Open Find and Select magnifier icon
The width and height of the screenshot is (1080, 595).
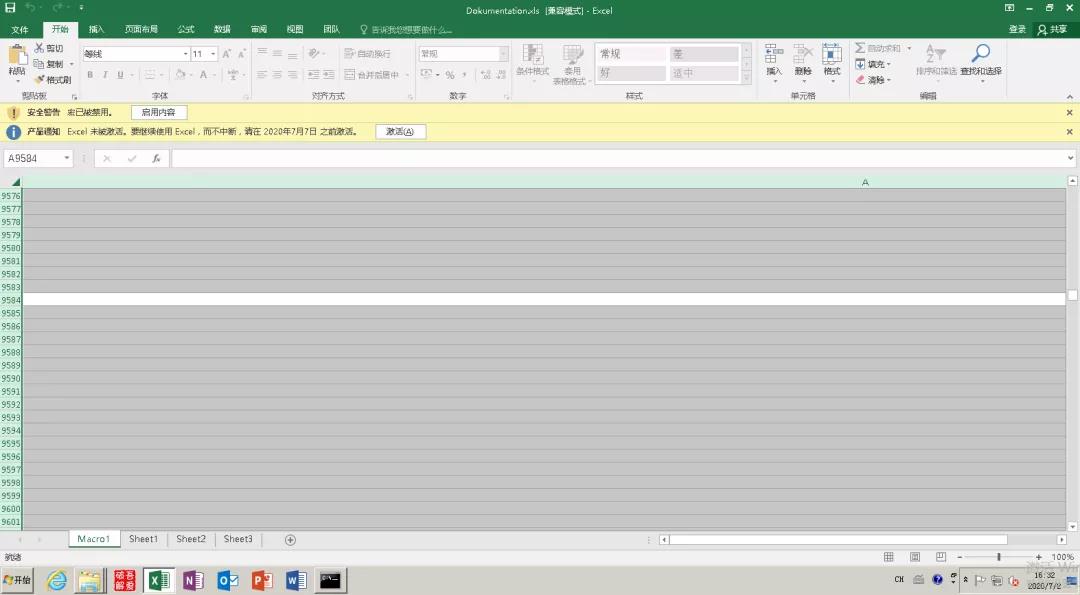pyautogui.click(x=981, y=54)
